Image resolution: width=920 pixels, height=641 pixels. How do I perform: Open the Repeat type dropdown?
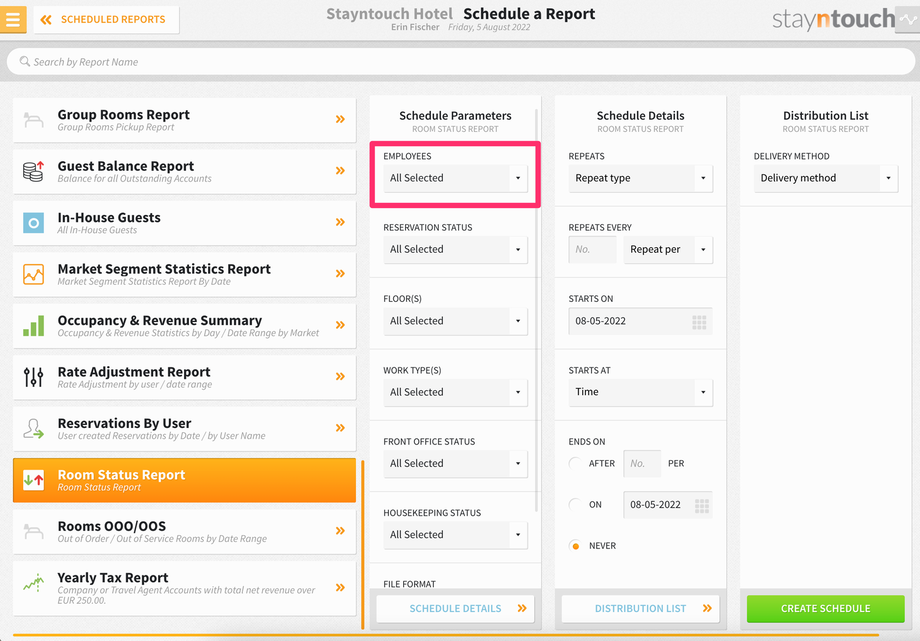pyautogui.click(x=641, y=178)
